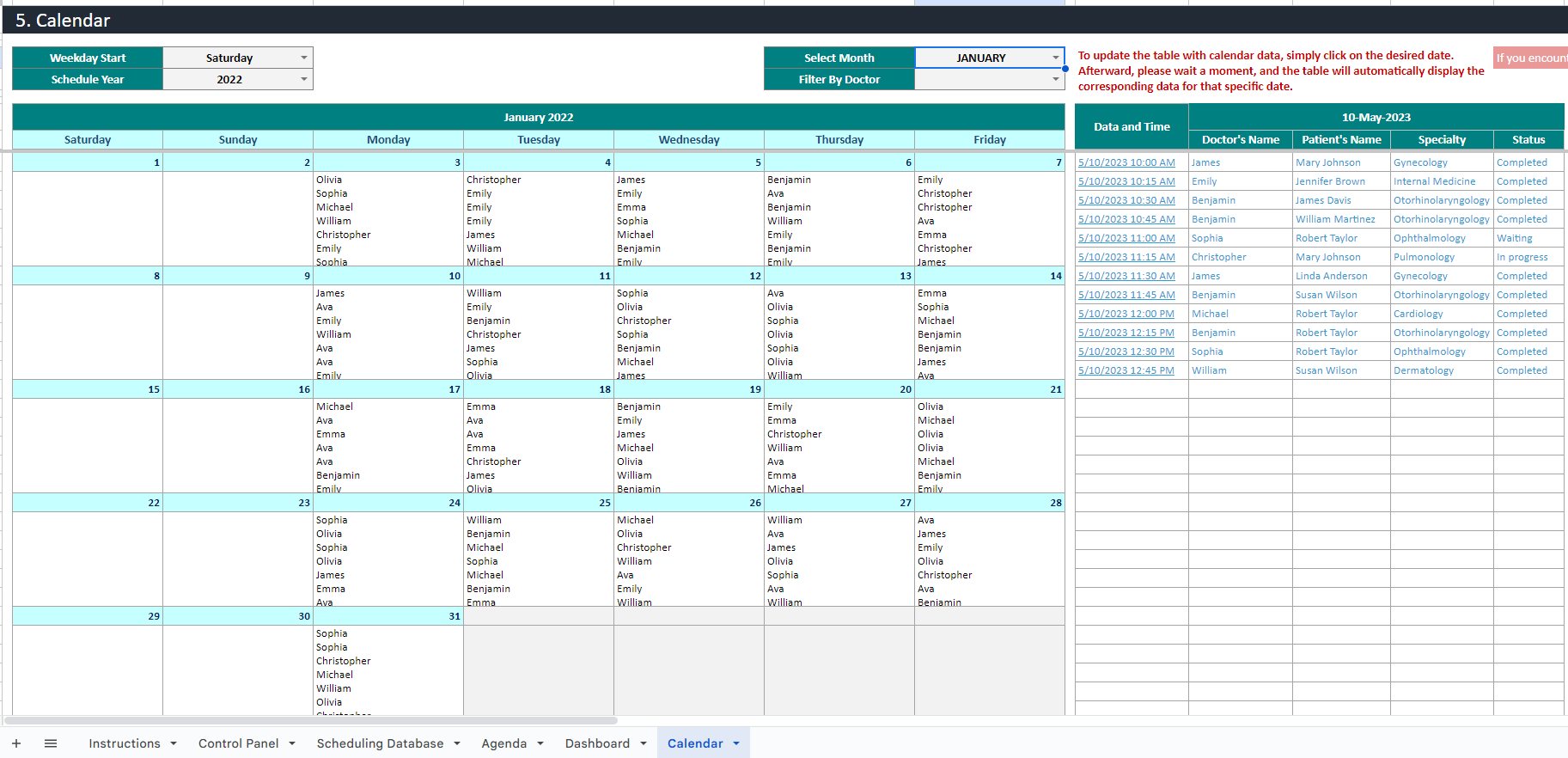Select the Jennifer Brown patient cell
1568x758 pixels.
[1341, 181]
